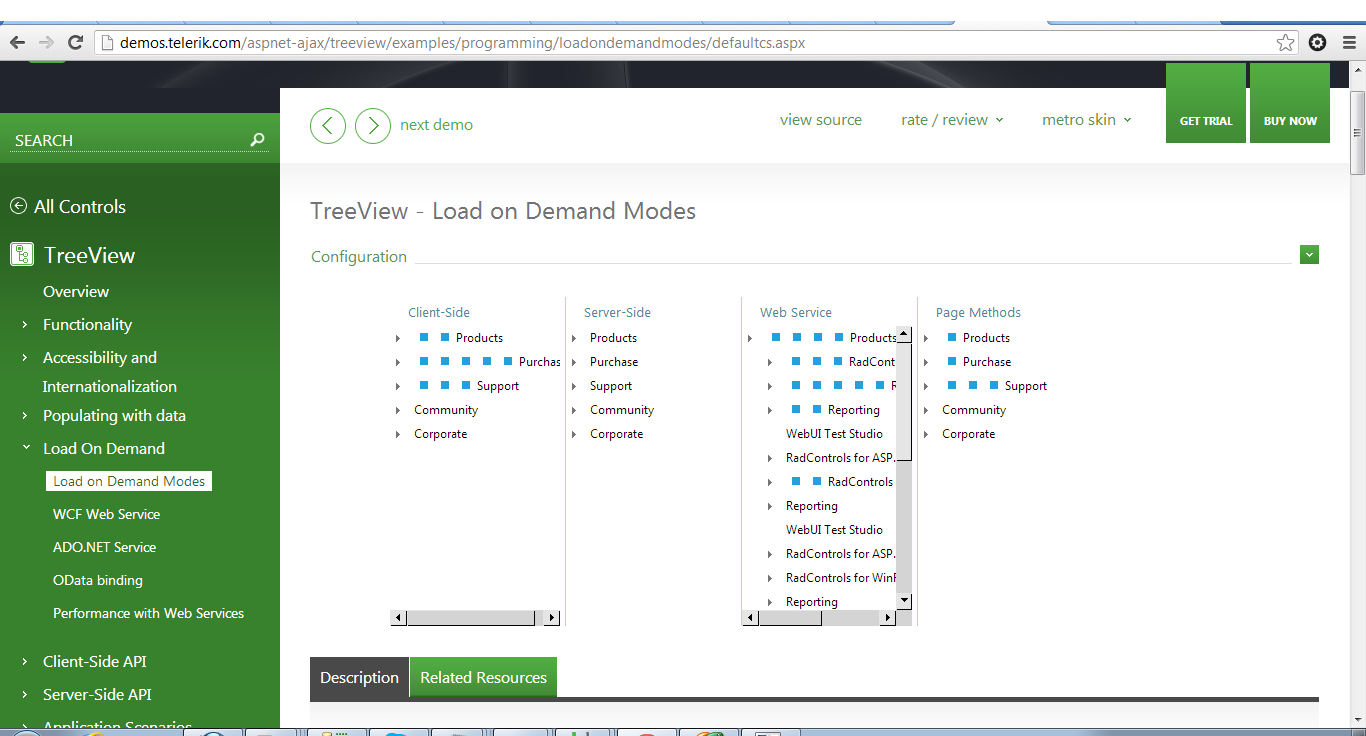Click the horizontal scrollbar thumb of the Client-Side tree
Viewport: 1366px width, 736px height.
(x=471, y=618)
